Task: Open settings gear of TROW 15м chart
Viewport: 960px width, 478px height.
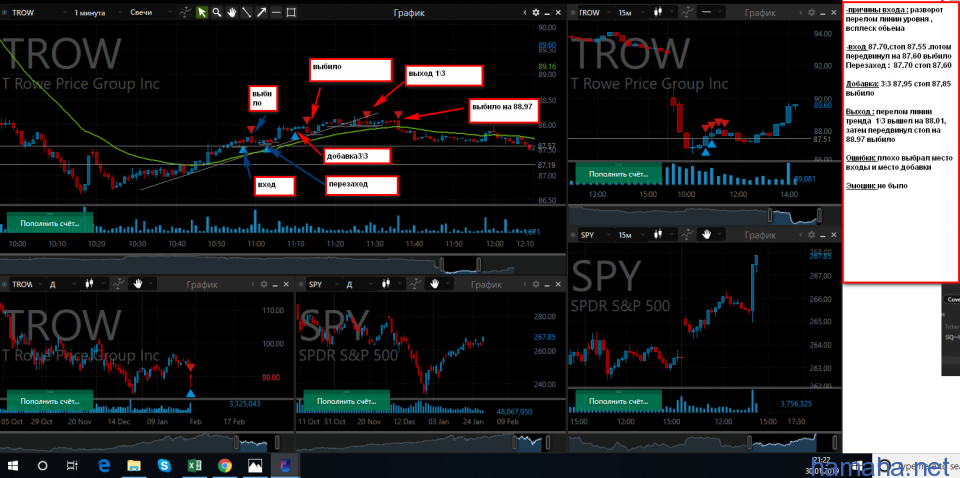Action: pos(812,12)
